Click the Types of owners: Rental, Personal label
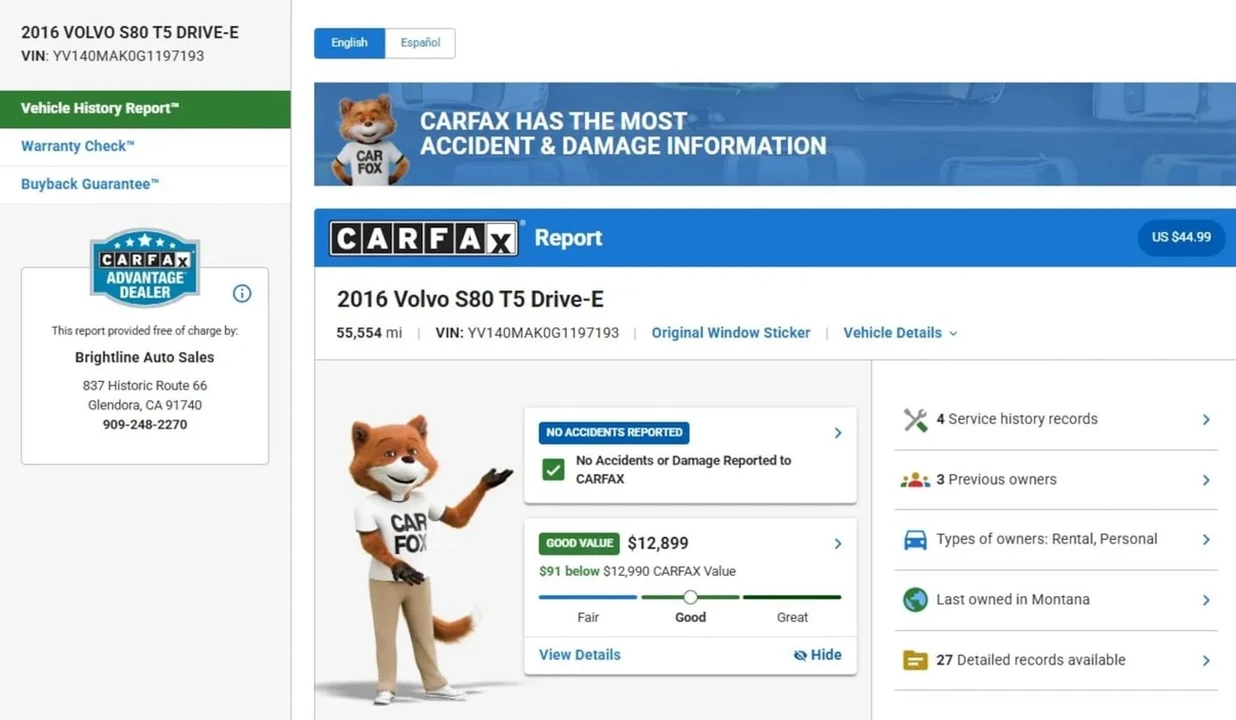This screenshot has height=720, width=1236. tap(1047, 539)
